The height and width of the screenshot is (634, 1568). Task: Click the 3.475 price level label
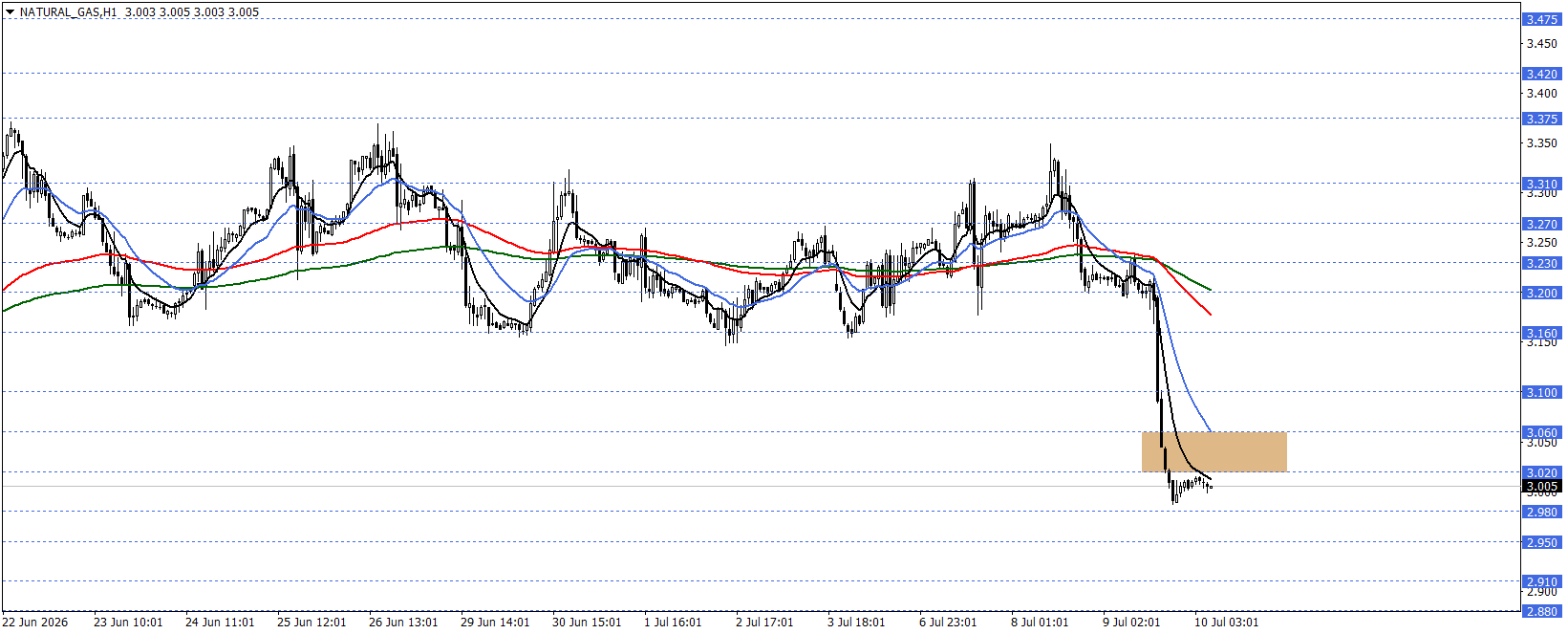tap(1541, 19)
